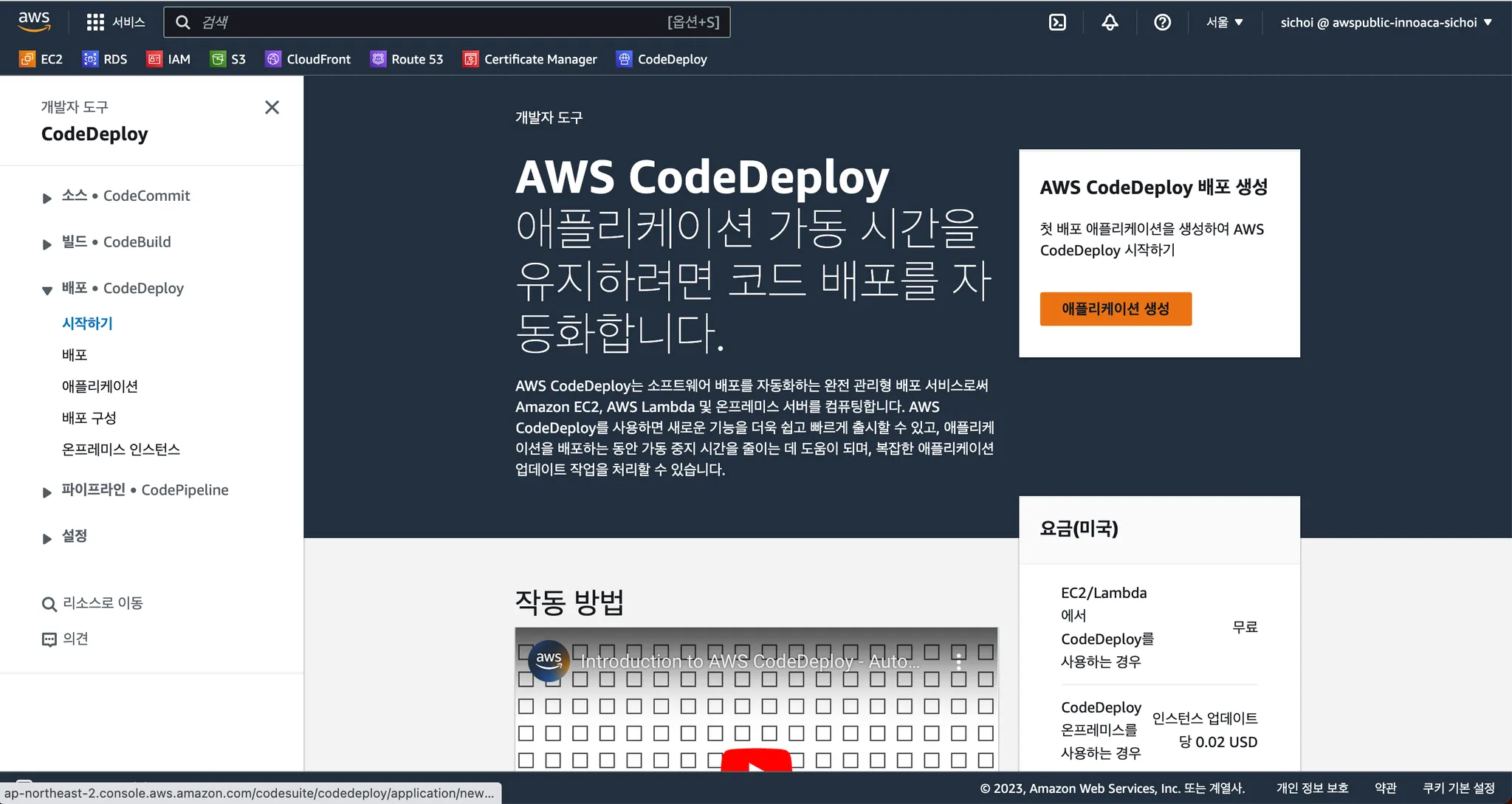This screenshot has height=804, width=1512.
Task: Open the services grid menu icon
Action: (95, 22)
